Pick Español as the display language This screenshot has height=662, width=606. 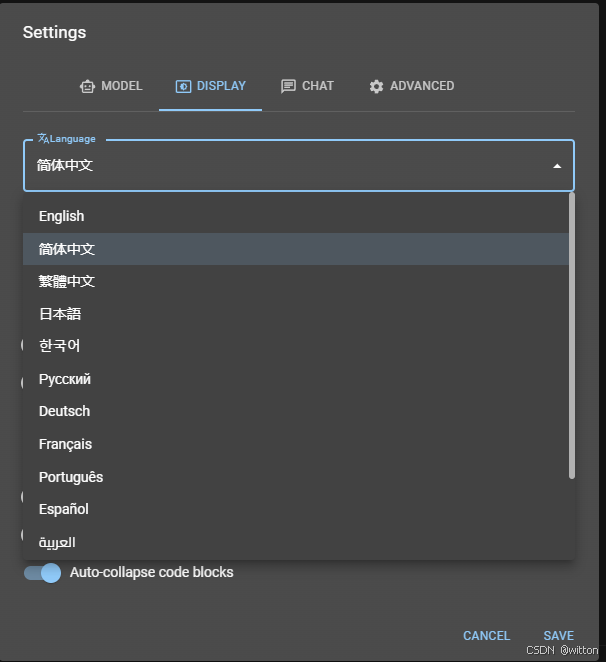pyautogui.click(x=64, y=509)
